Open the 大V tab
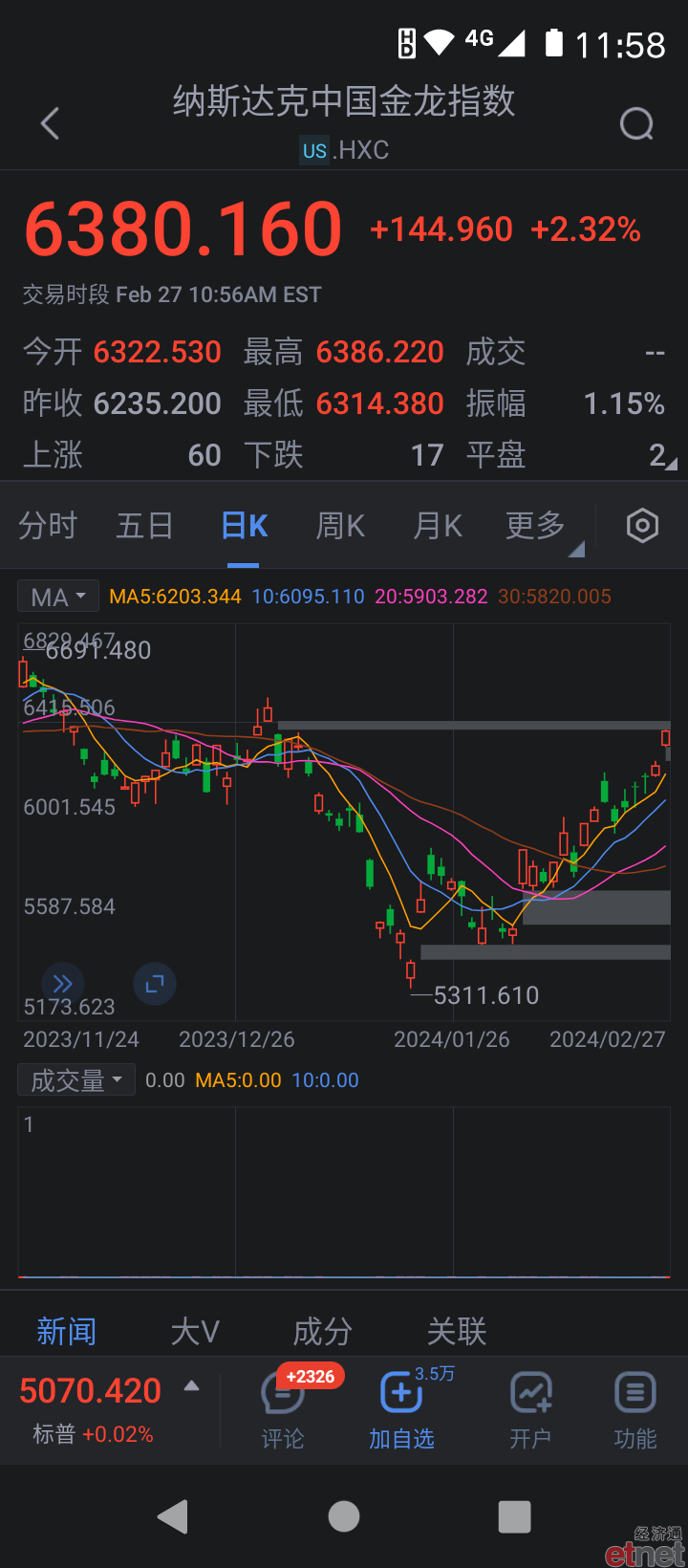This screenshot has height=1568, width=688. pos(195,1331)
